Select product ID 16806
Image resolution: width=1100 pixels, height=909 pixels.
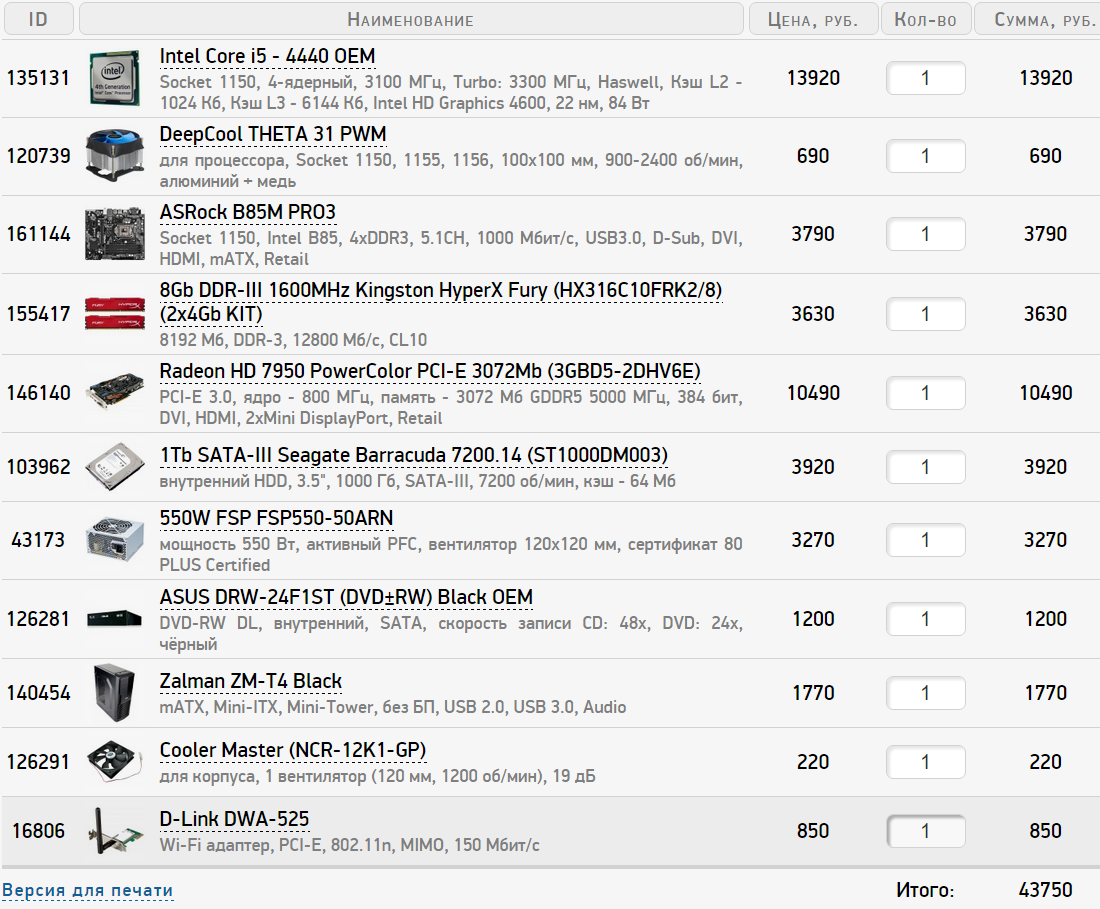click(39, 831)
